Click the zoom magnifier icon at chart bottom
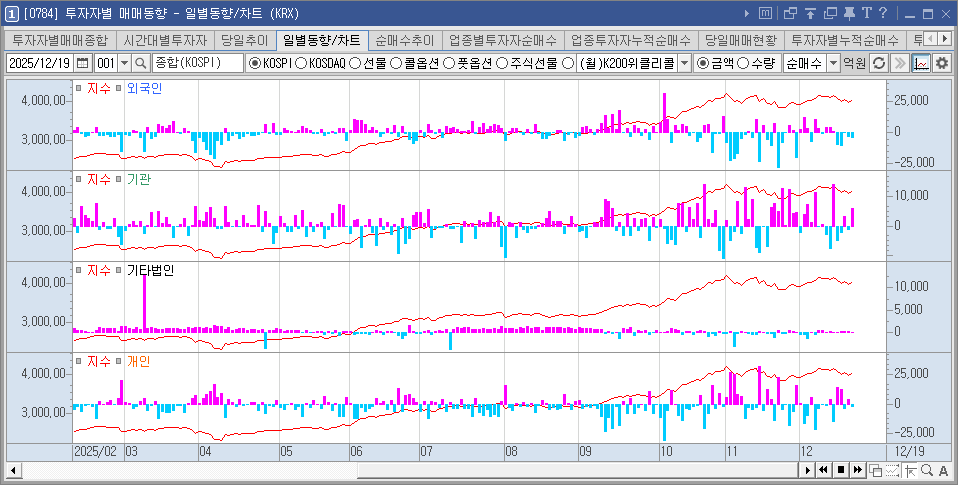This screenshot has width=958, height=485. (927, 470)
